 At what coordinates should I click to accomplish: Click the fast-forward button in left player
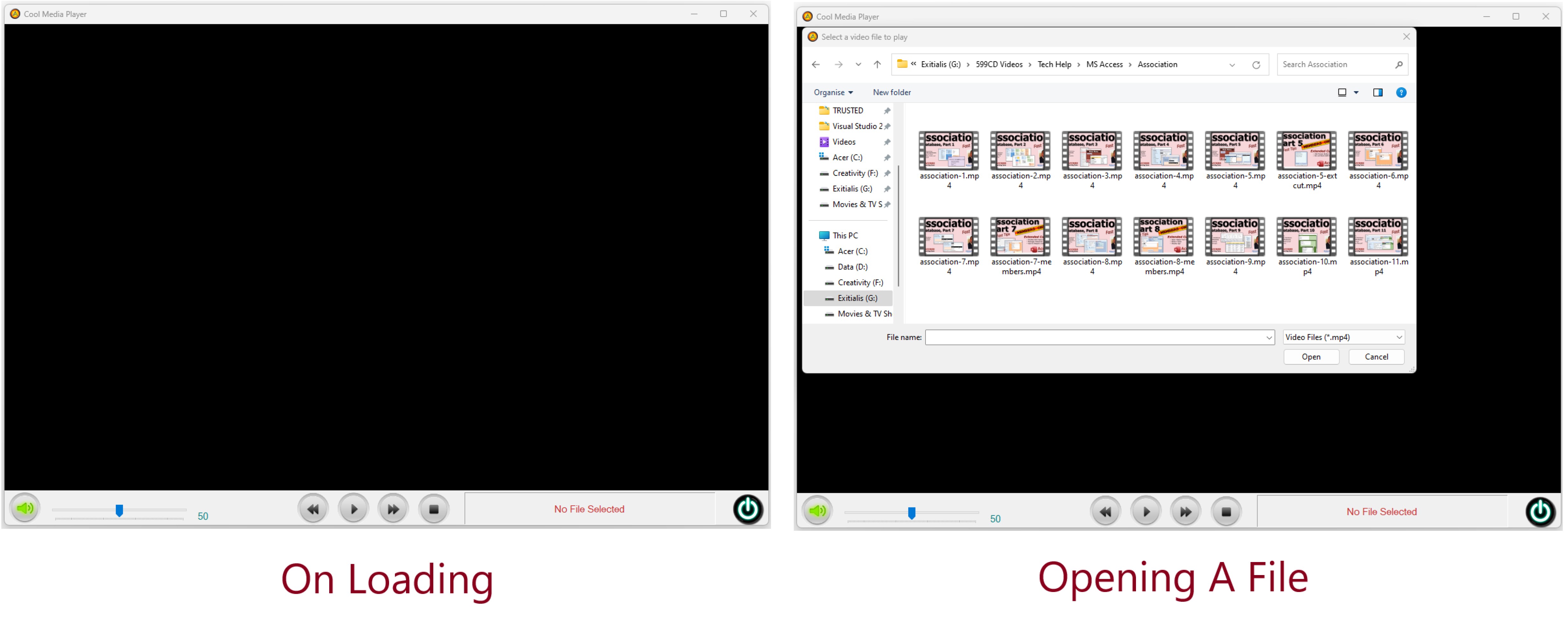(x=393, y=508)
